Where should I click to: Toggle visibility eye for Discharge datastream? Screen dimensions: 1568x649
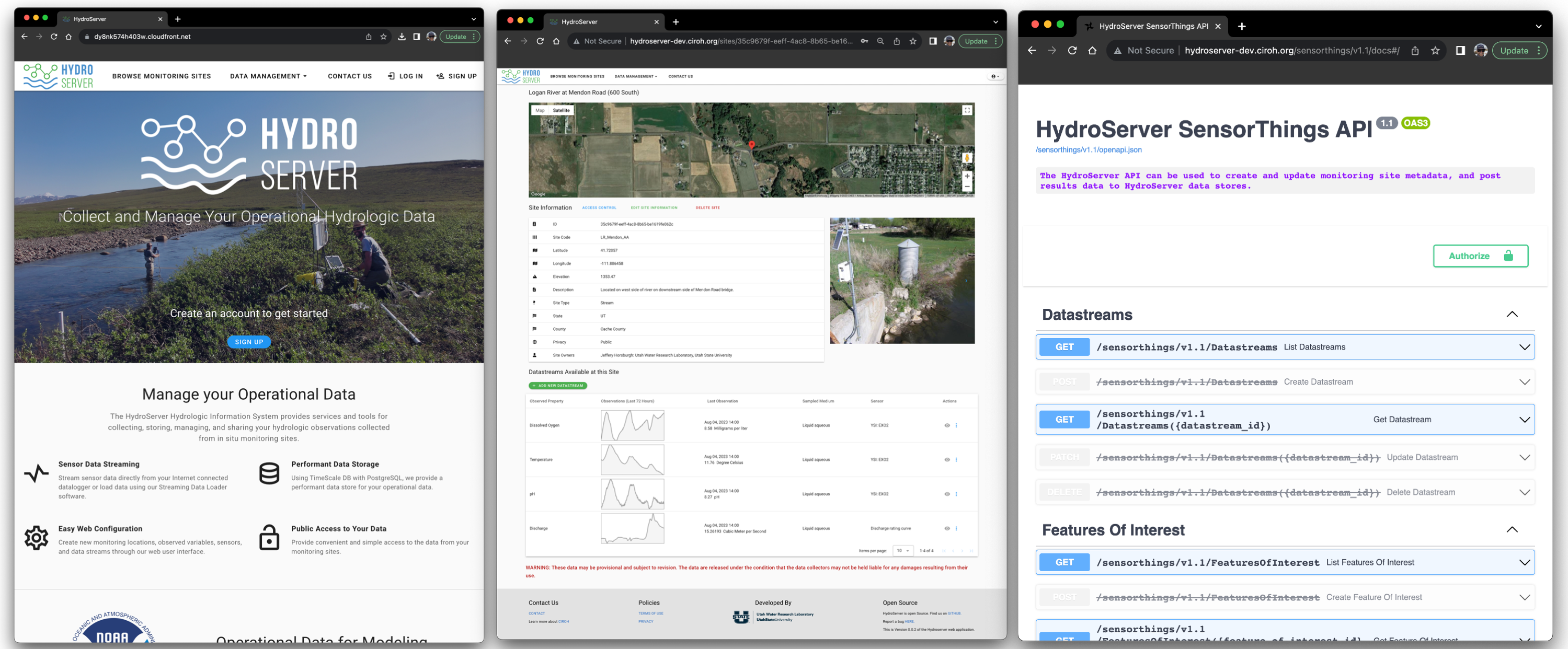(946, 529)
